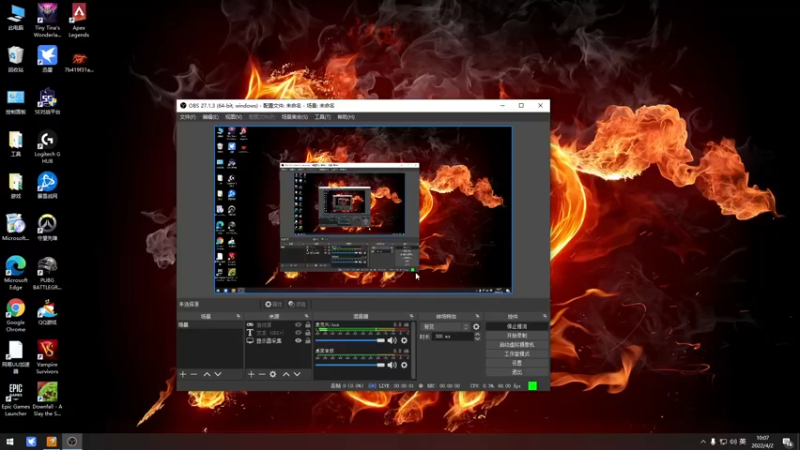Image resolution: width=800 pixels, height=450 pixels.
Task: Lock the 显示器采集 source
Action: point(308,340)
